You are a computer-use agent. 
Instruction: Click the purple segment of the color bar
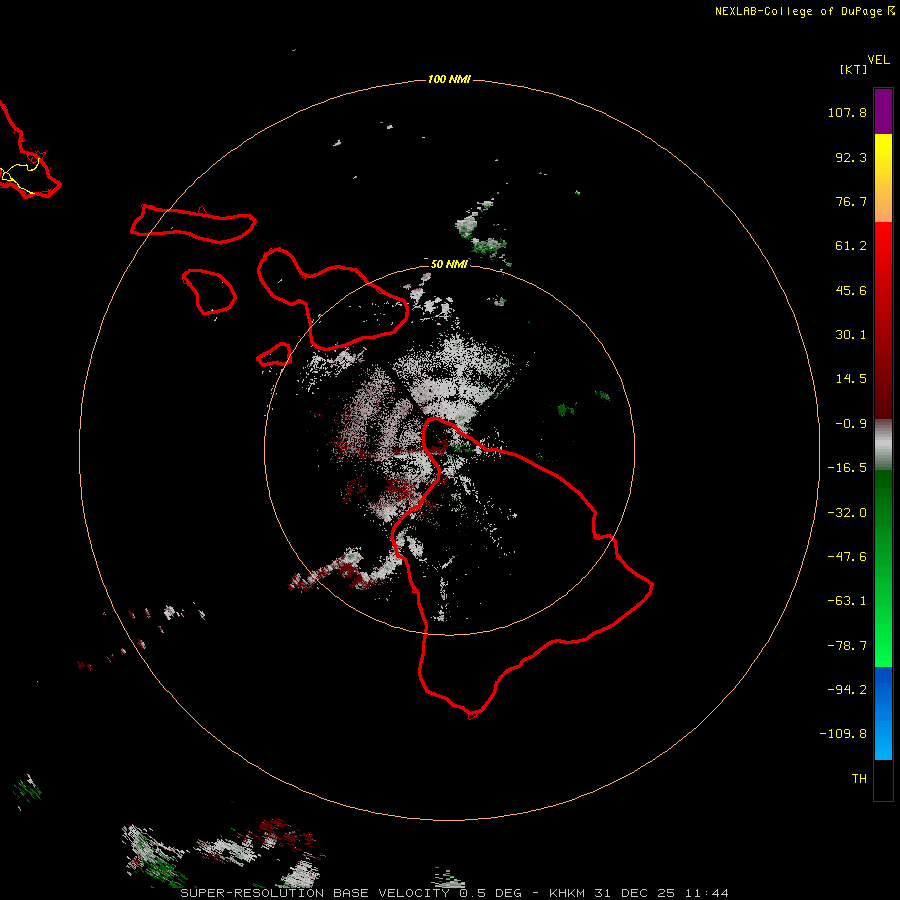click(883, 111)
